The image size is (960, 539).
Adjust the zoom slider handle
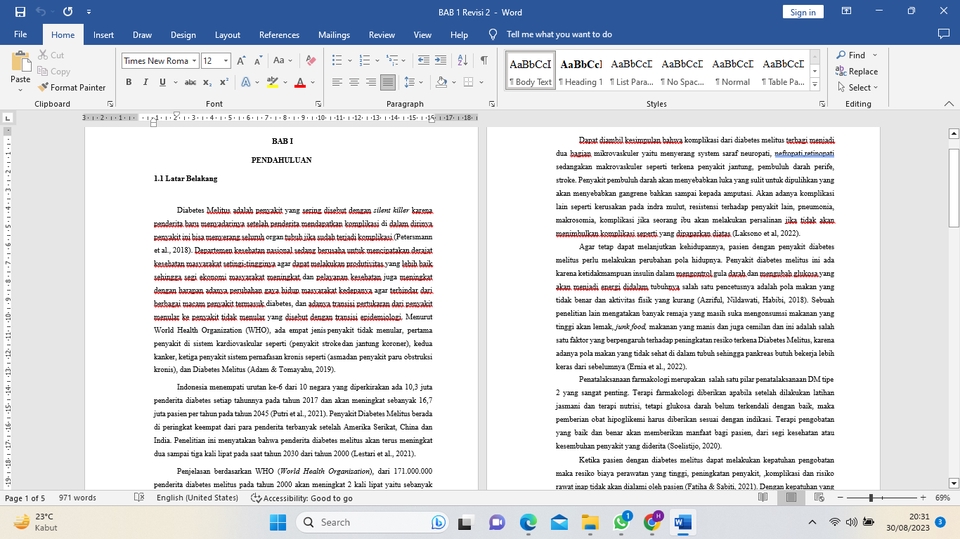click(x=871, y=498)
